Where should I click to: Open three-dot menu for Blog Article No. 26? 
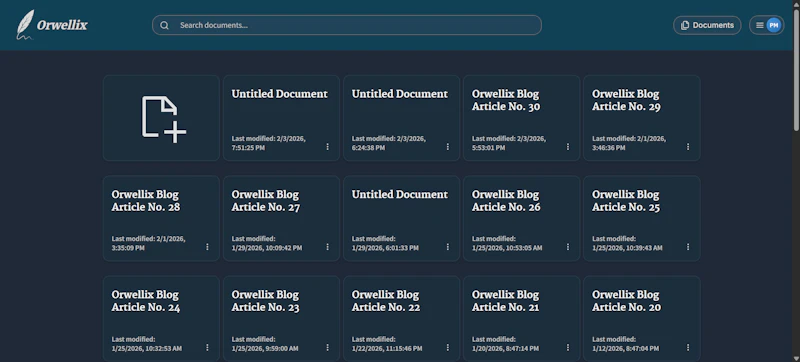[568, 247]
